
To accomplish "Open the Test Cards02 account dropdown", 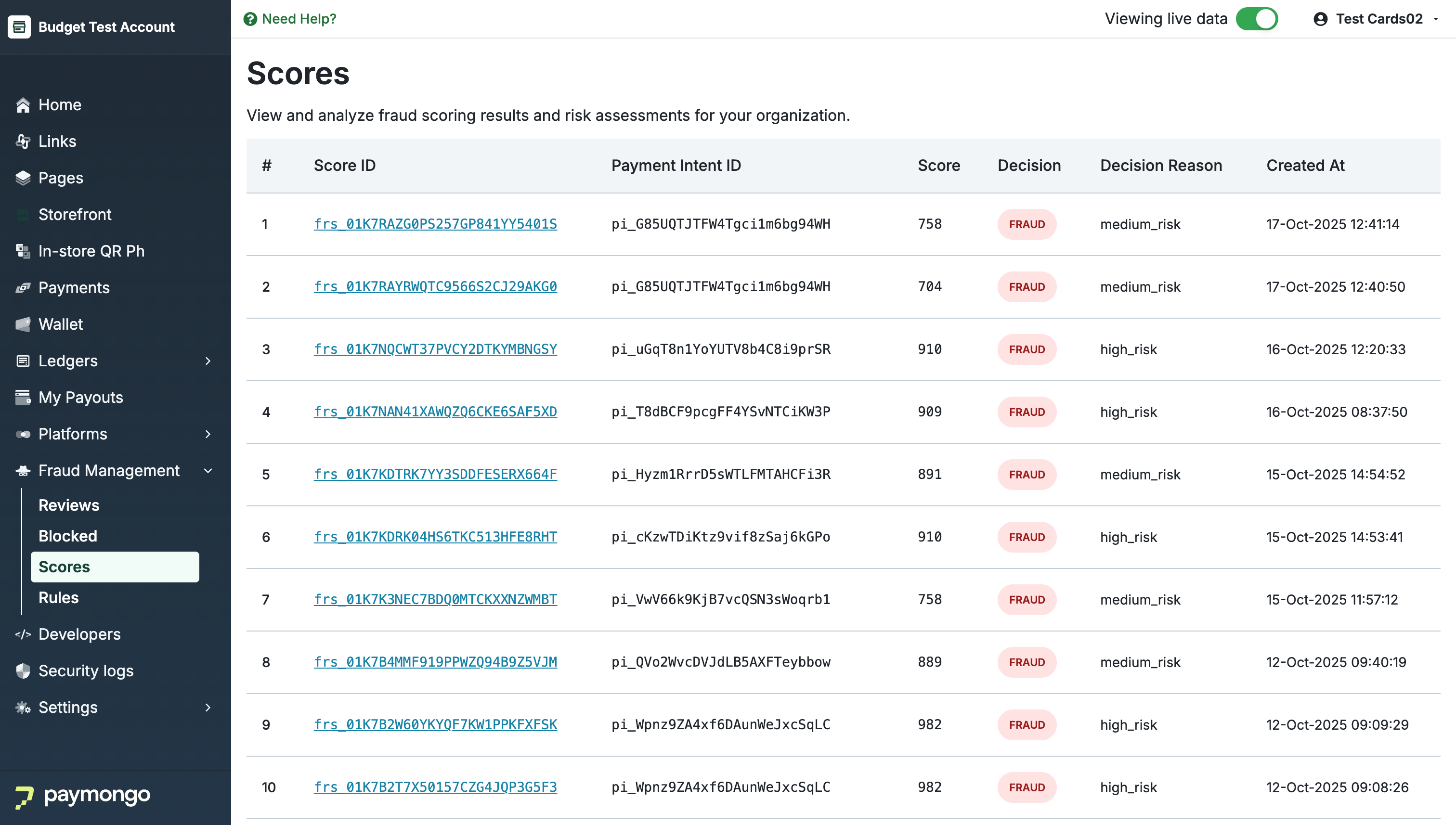I will [1378, 19].
